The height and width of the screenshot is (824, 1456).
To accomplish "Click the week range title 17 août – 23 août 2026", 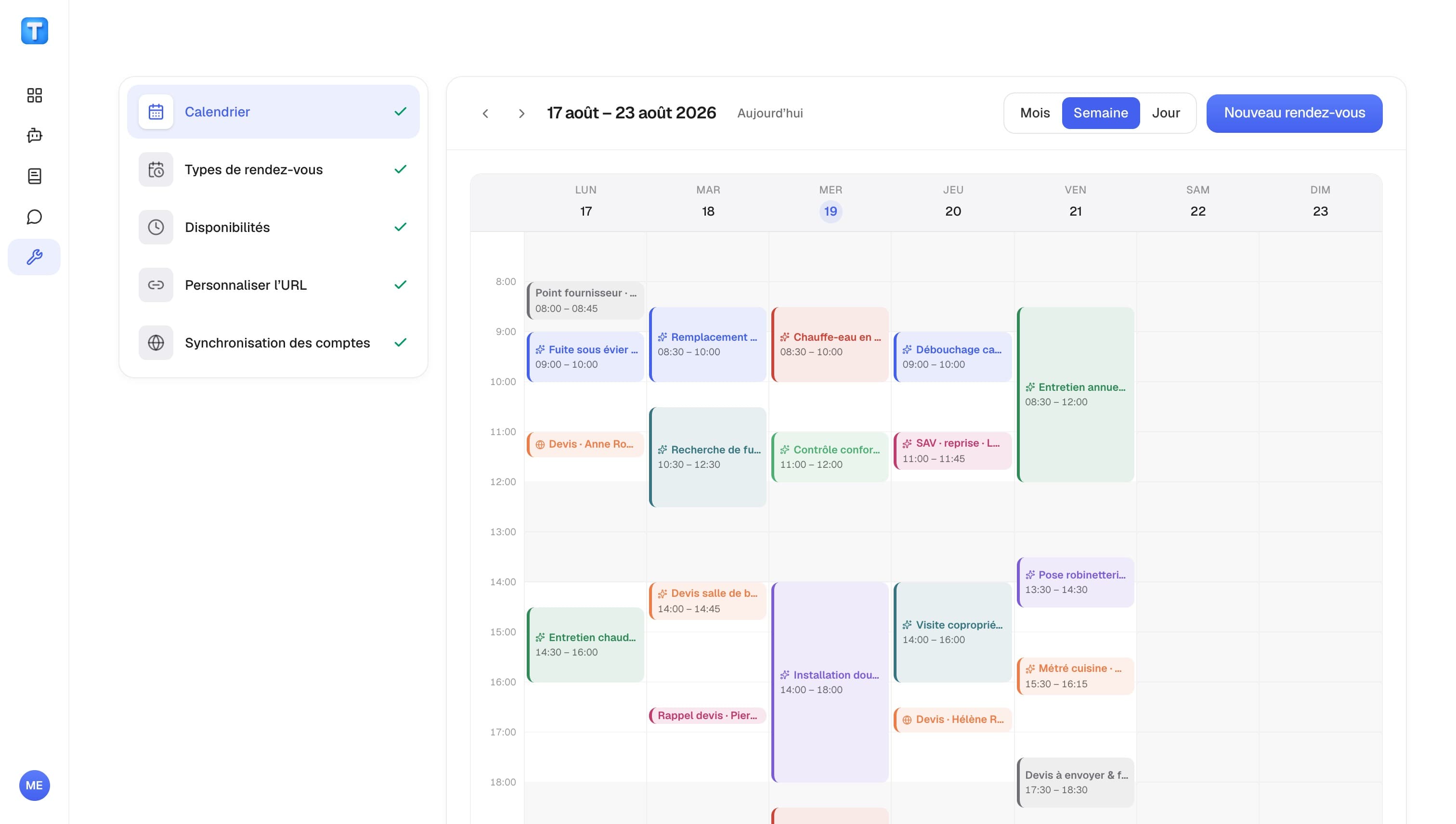I will pos(631,113).
